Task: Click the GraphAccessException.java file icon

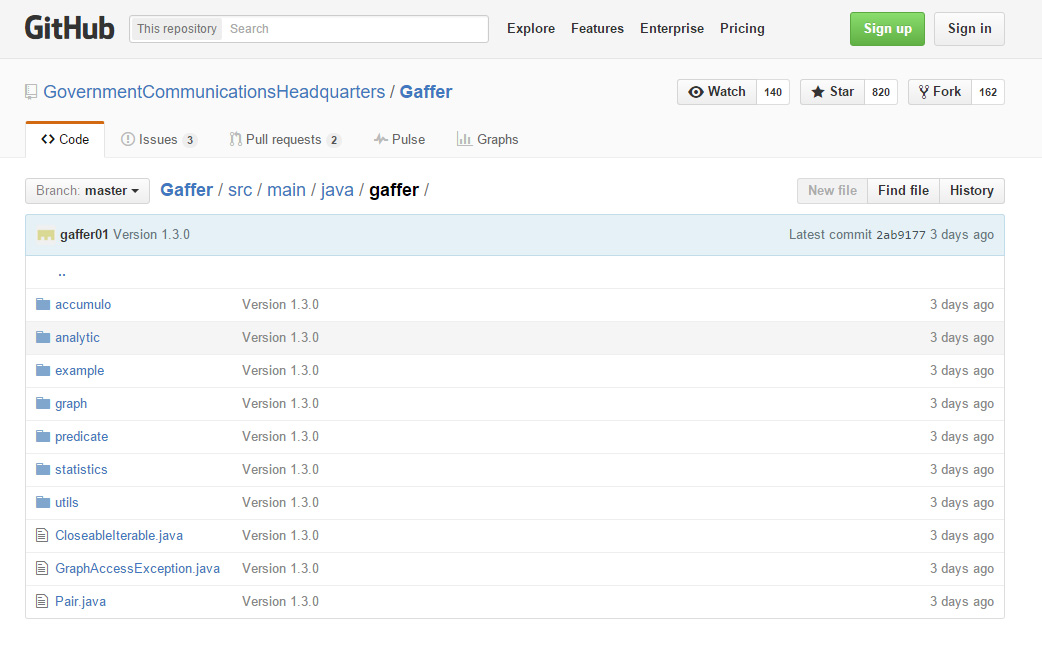Action: tap(42, 568)
